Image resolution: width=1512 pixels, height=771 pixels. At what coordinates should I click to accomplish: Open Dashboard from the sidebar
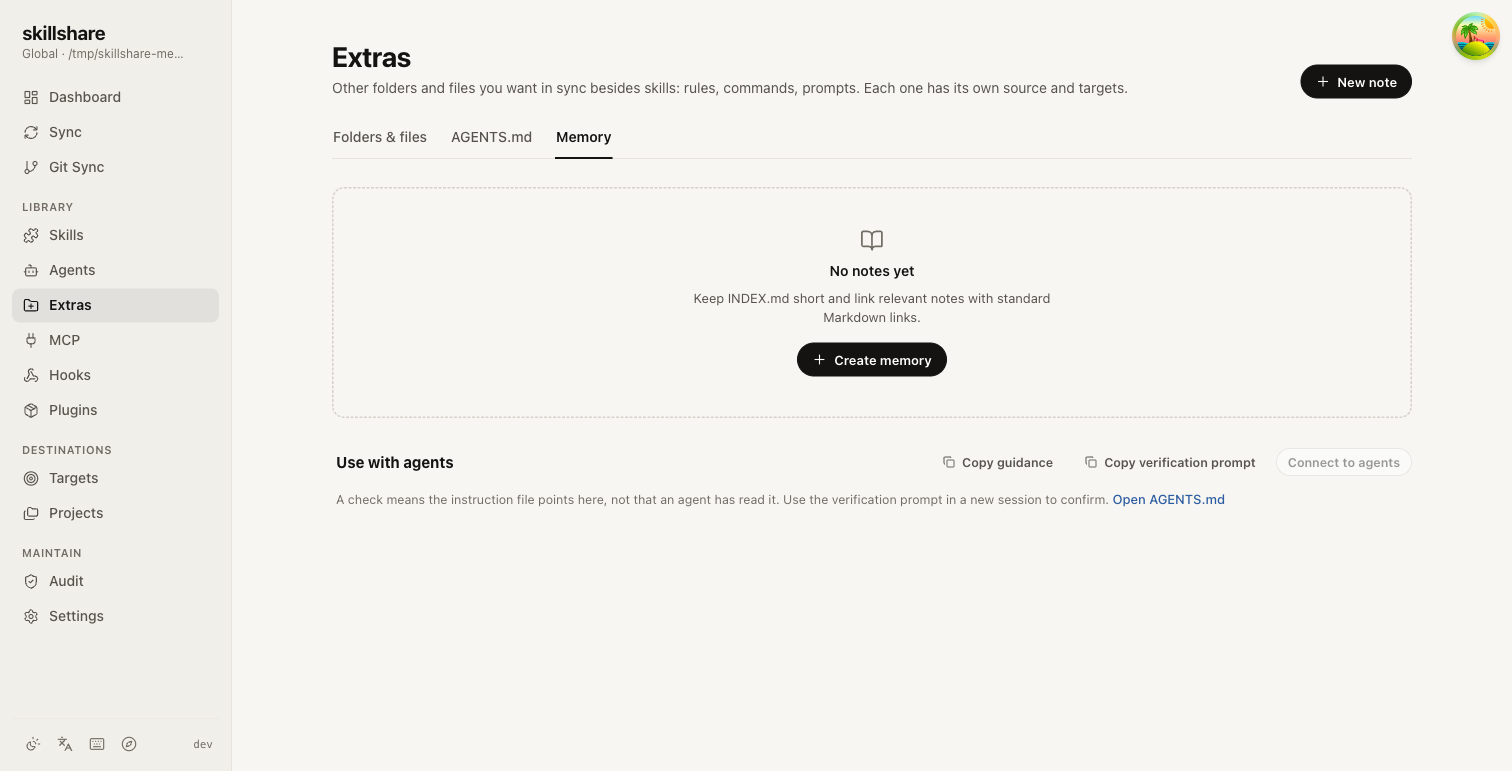(115, 97)
